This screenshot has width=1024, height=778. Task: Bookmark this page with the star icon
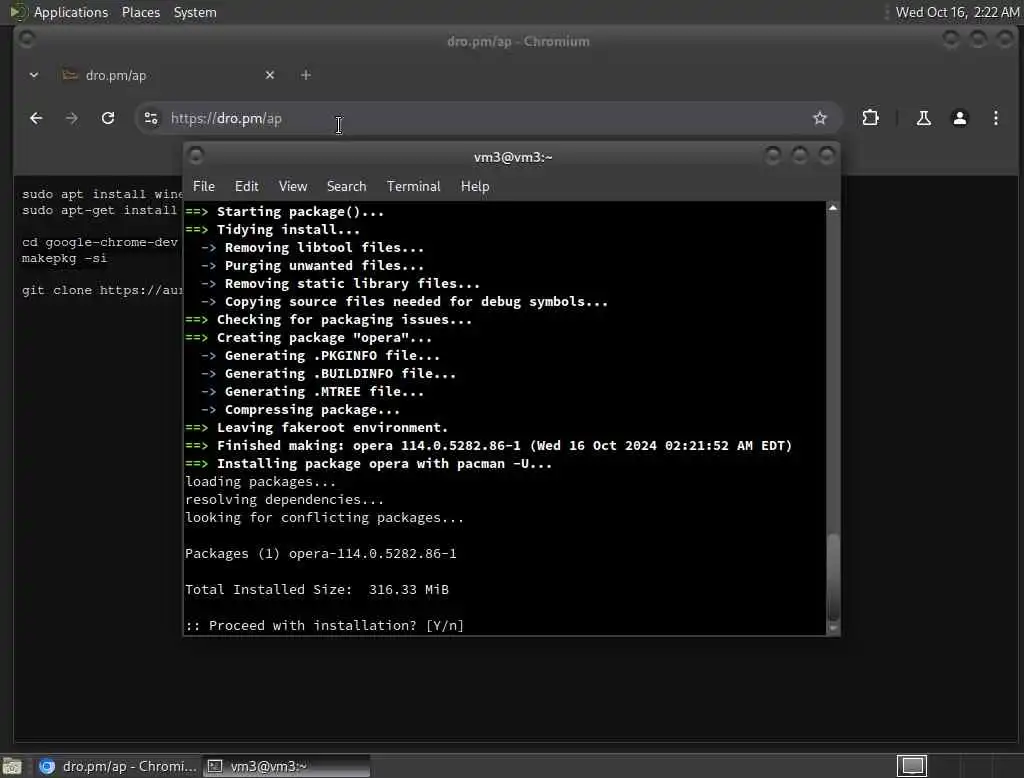820,118
